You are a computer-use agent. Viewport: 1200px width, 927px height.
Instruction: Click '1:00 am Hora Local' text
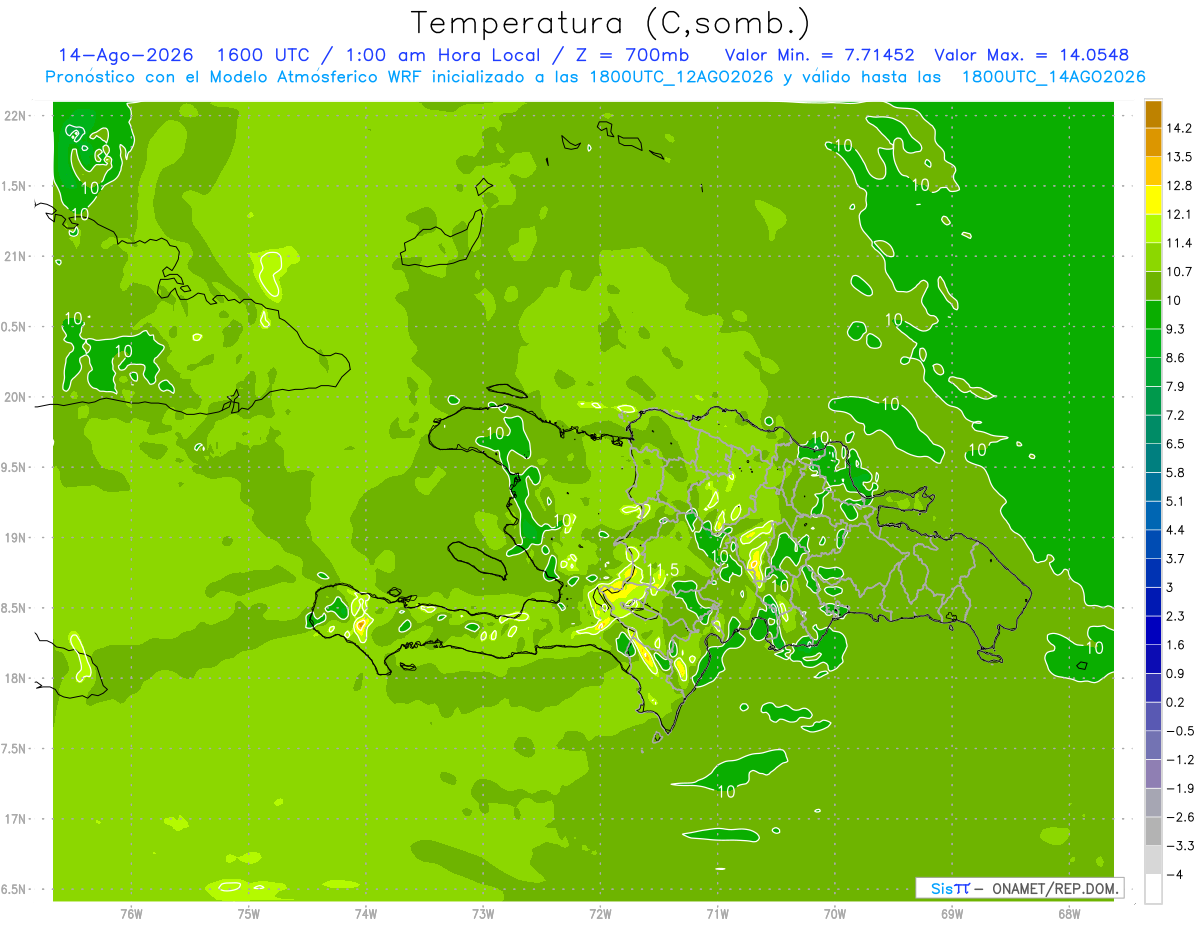point(441,55)
